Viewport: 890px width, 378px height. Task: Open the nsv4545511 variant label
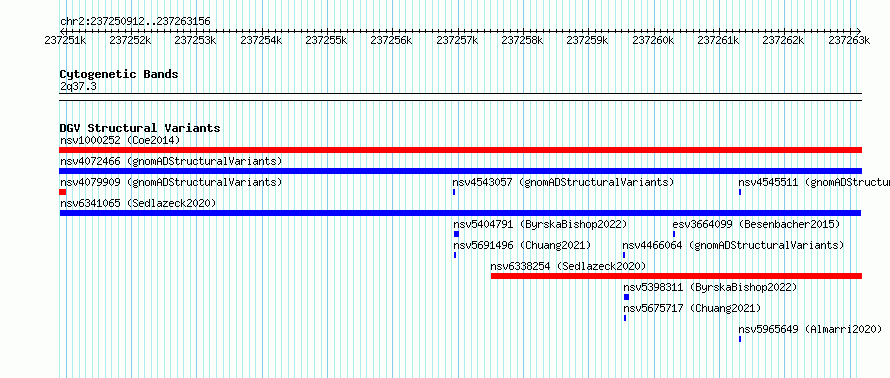[814, 182]
